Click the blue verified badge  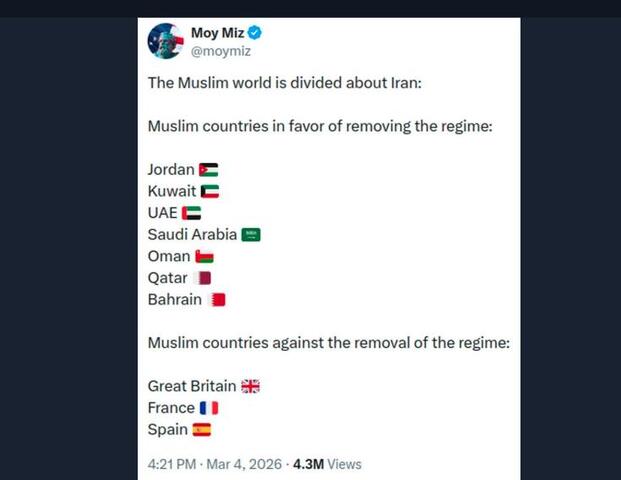[x=255, y=32]
